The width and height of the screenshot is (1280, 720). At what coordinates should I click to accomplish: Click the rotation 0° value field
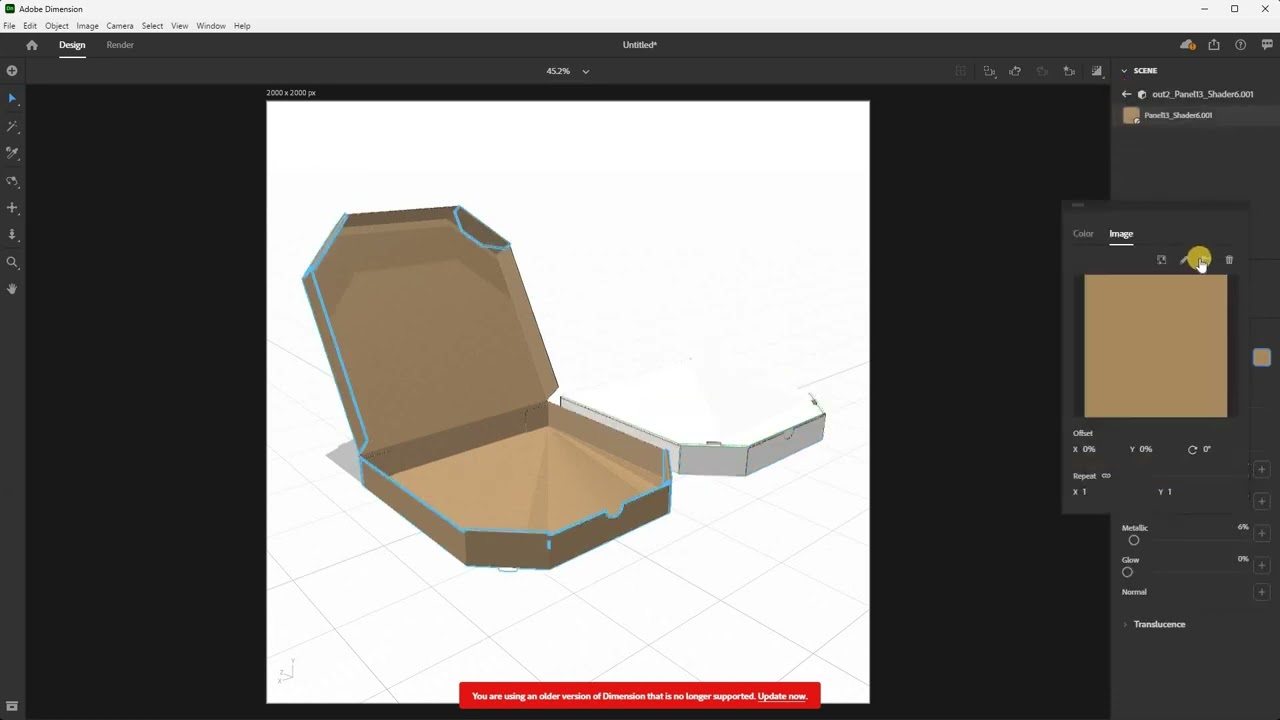tap(1207, 450)
